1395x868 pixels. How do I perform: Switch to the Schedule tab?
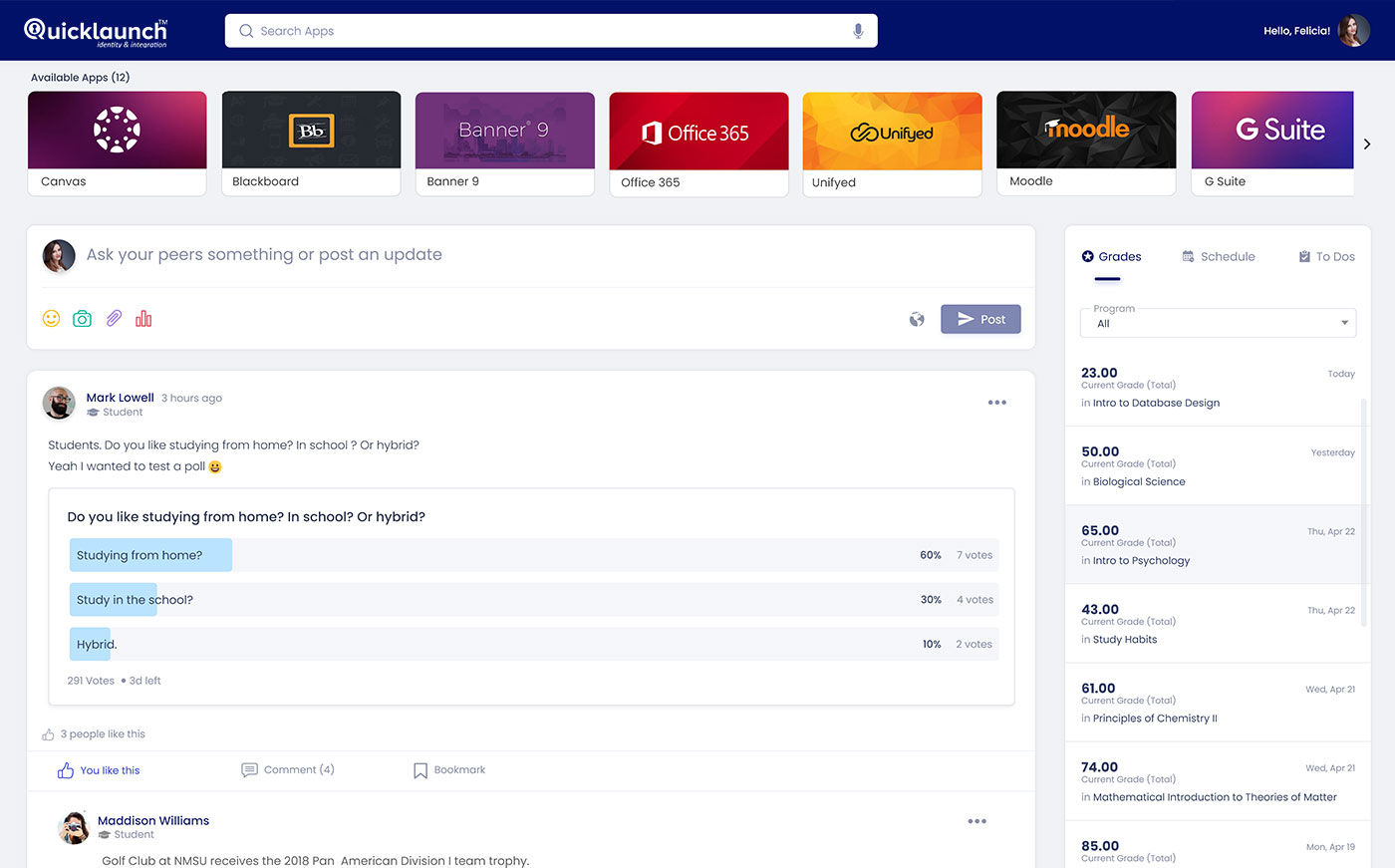tap(1219, 257)
